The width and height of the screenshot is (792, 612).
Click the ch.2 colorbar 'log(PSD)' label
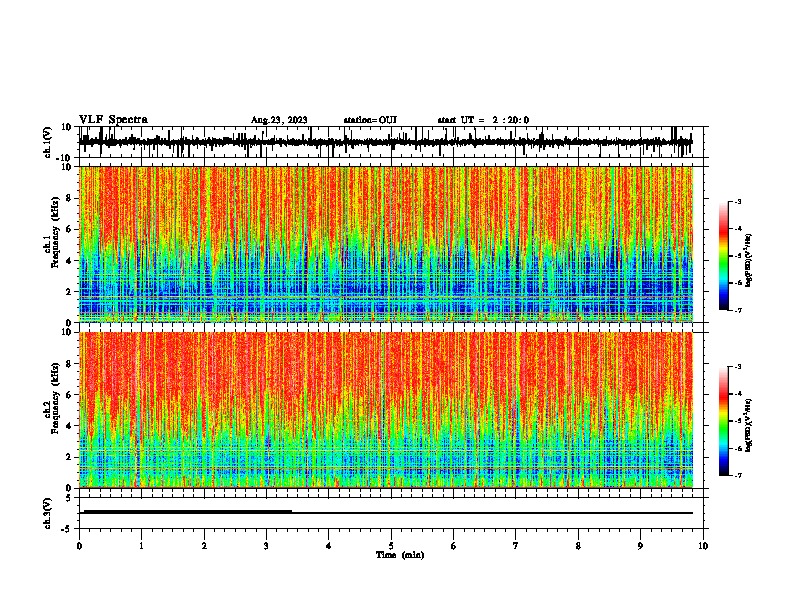749,425
